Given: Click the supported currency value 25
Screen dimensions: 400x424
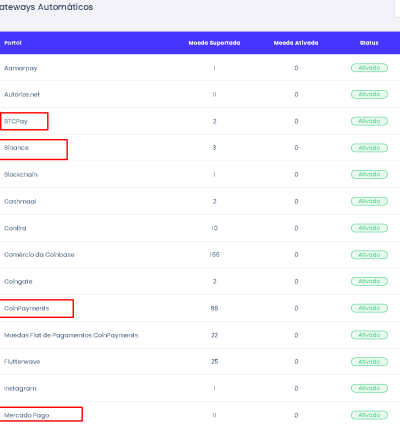Looking at the screenshot, I should click(x=214, y=362).
